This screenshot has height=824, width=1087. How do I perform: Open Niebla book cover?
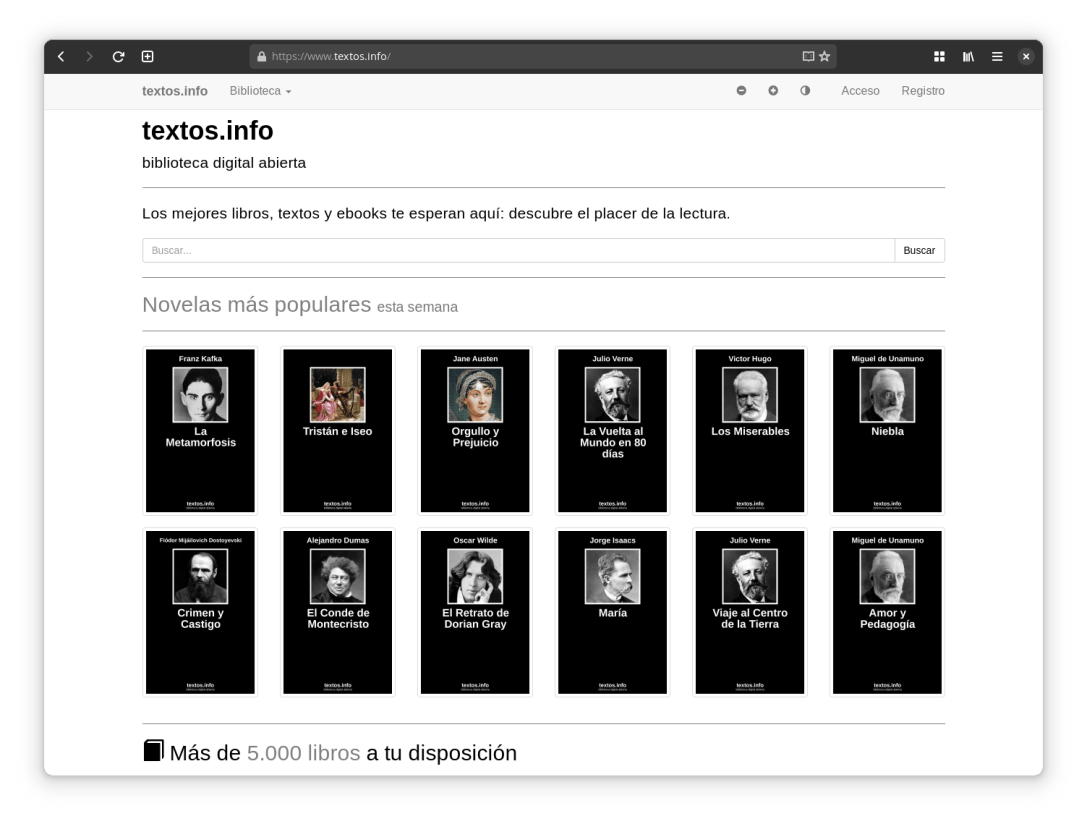tap(887, 430)
